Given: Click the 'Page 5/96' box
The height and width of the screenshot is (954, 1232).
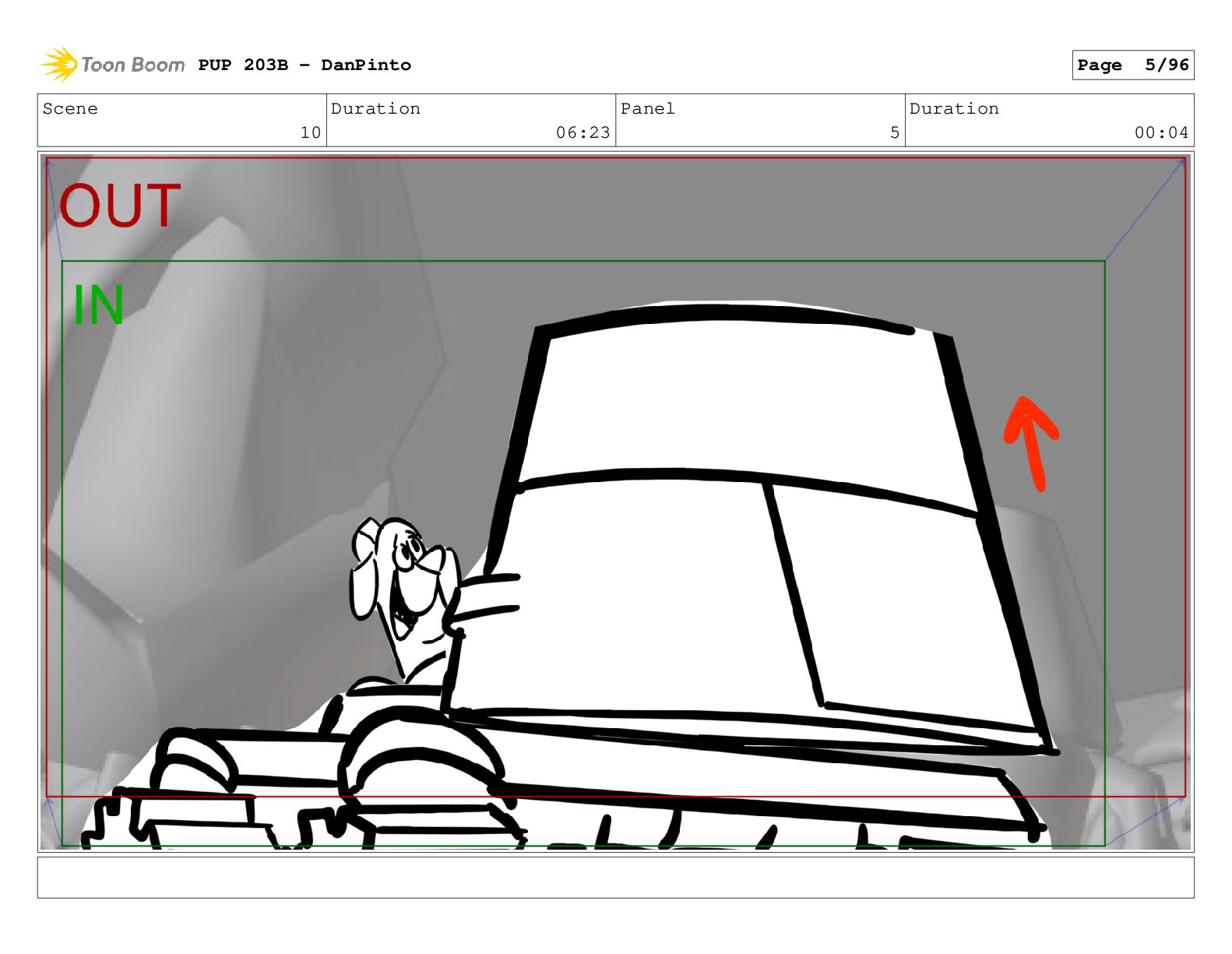Looking at the screenshot, I should tap(1132, 65).
